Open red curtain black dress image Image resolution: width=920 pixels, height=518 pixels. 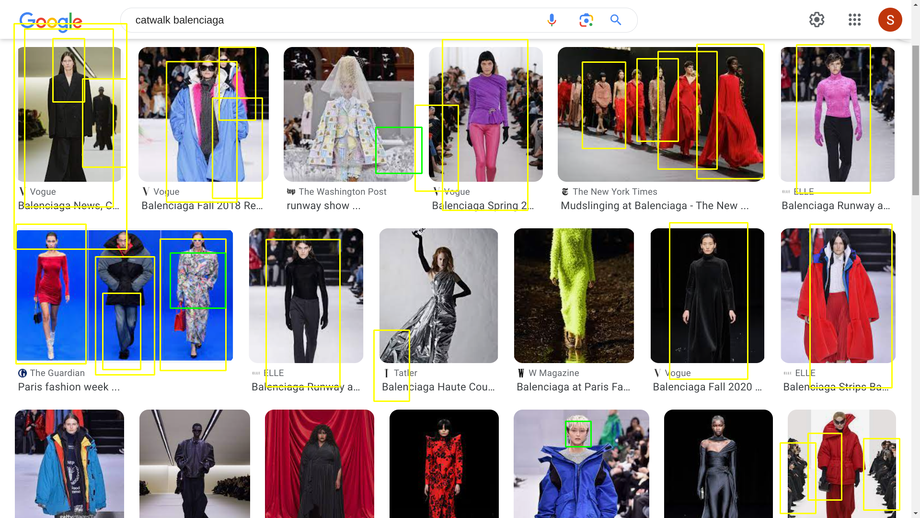click(x=319, y=463)
